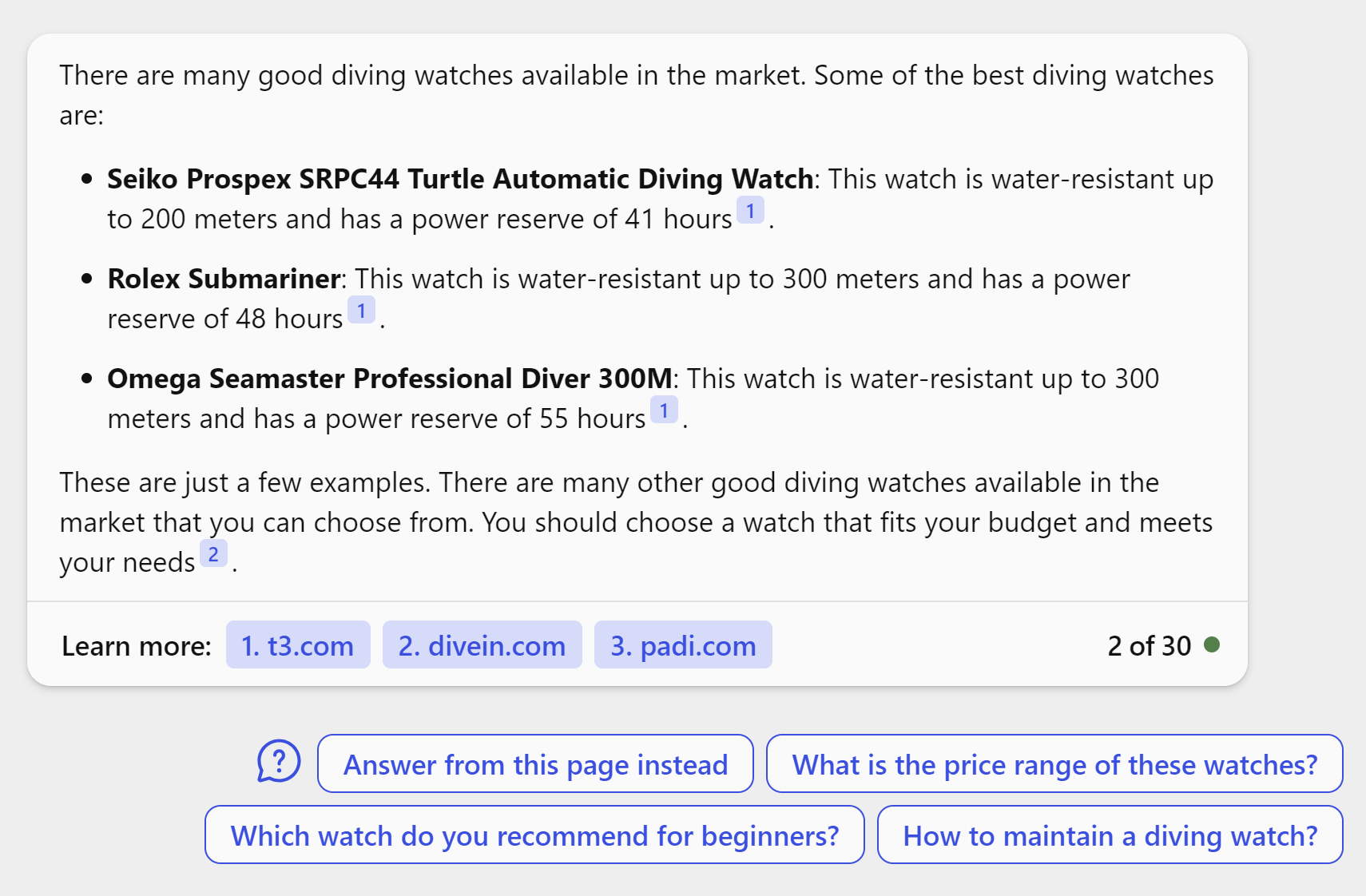Visit the padi.com source chip
Viewport: 1366px width, 896px height.
[683, 645]
